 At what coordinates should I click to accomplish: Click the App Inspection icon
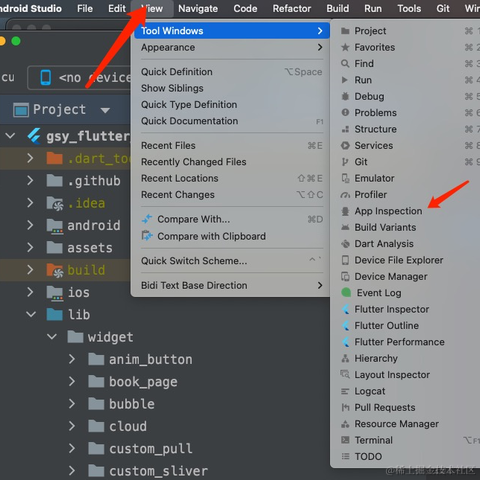pyautogui.click(x=345, y=211)
